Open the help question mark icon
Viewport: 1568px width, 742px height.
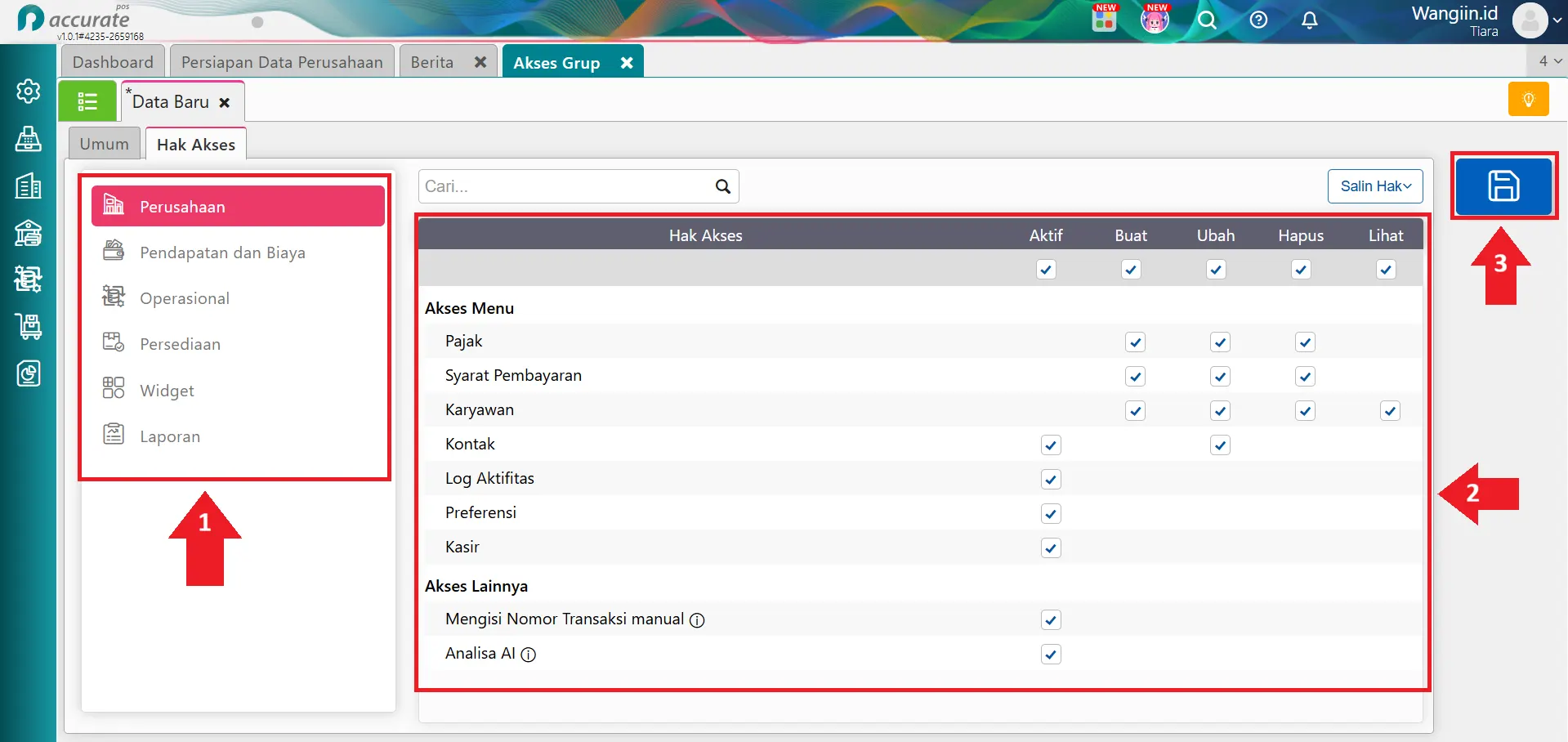tap(1258, 20)
